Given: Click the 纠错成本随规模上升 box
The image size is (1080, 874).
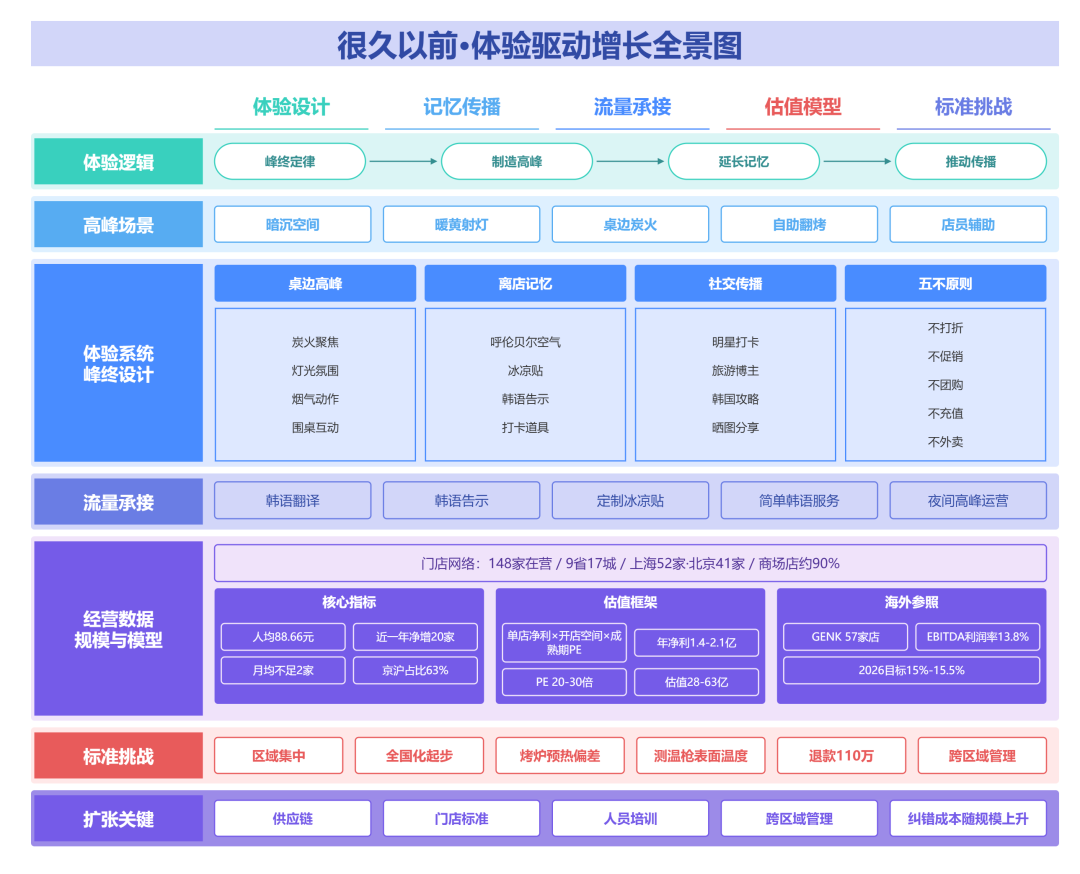Looking at the screenshot, I should coord(968,818).
